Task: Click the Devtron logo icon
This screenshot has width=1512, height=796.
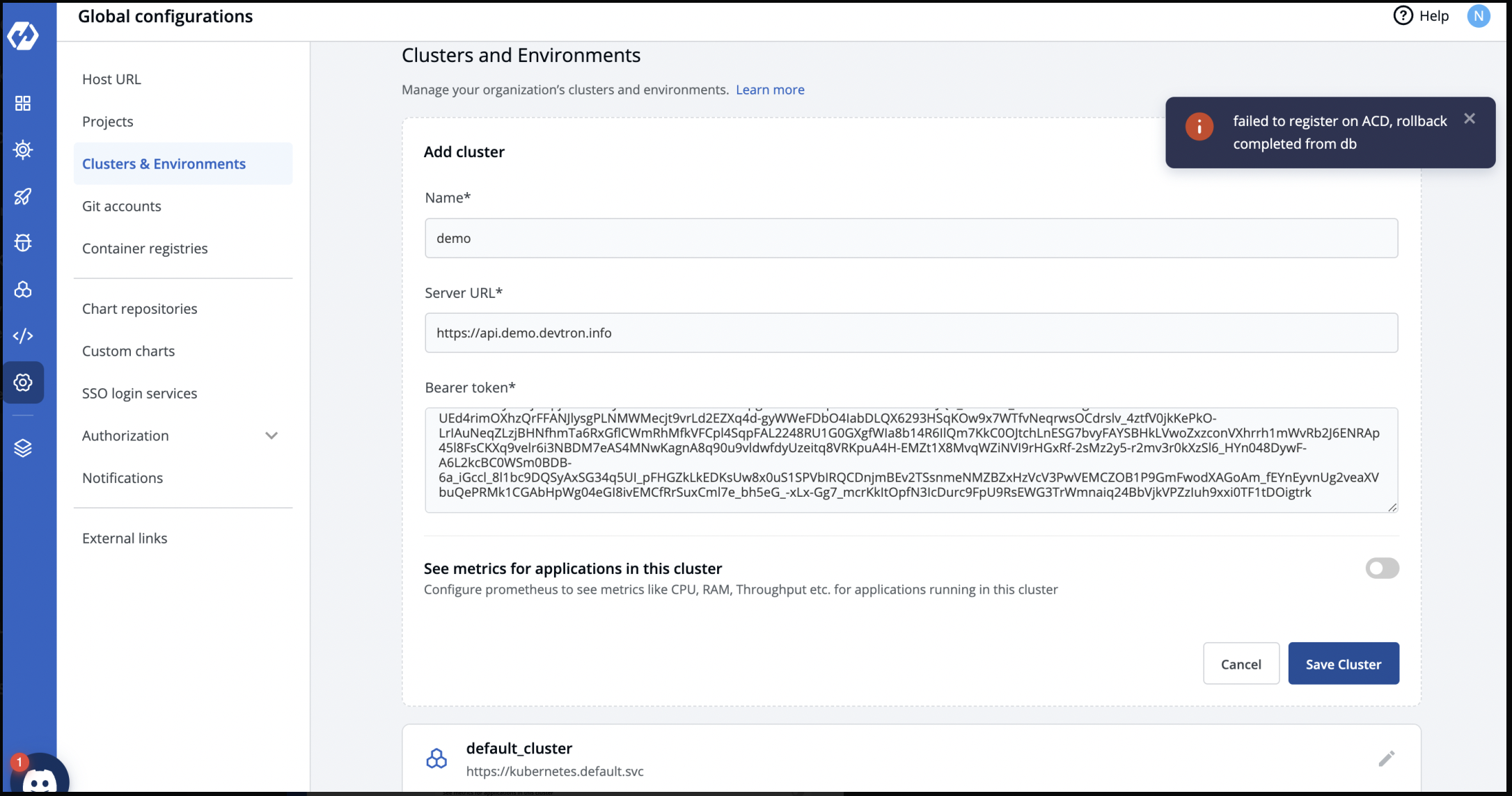Action: pyautogui.click(x=23, y=36)
